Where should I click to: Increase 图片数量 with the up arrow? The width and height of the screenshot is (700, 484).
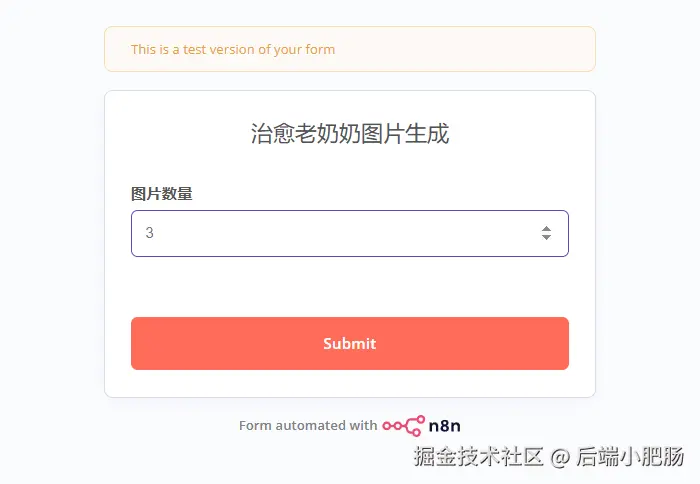(546, 228)
